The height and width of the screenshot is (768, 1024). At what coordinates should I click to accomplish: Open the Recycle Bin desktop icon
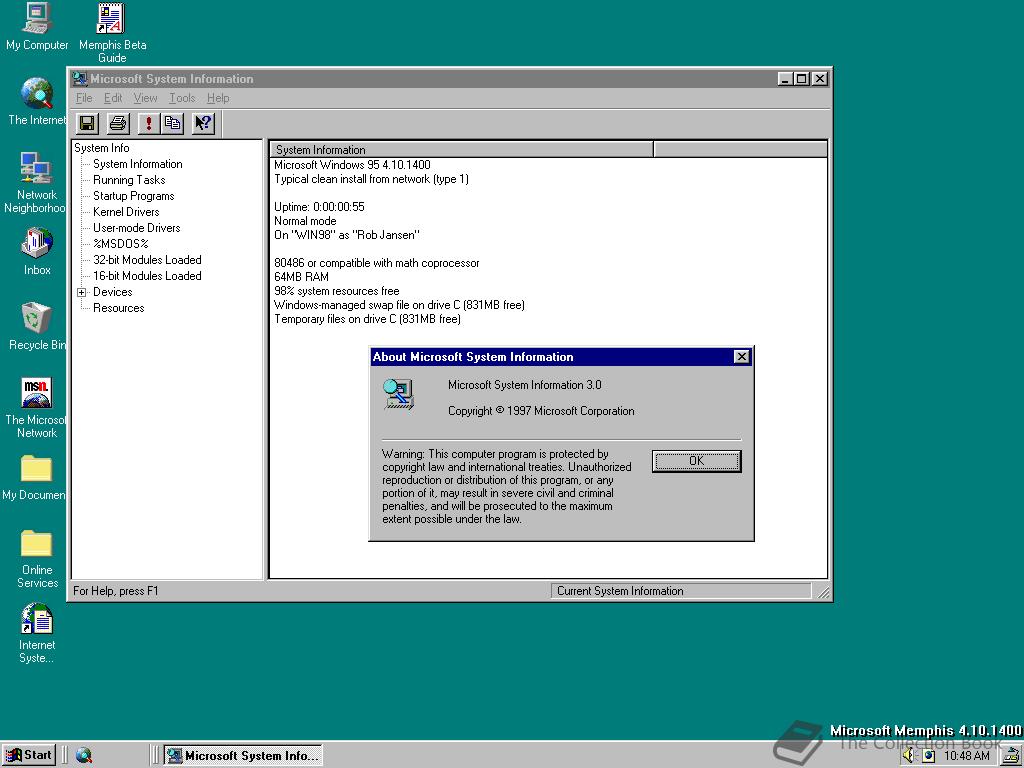36,320
